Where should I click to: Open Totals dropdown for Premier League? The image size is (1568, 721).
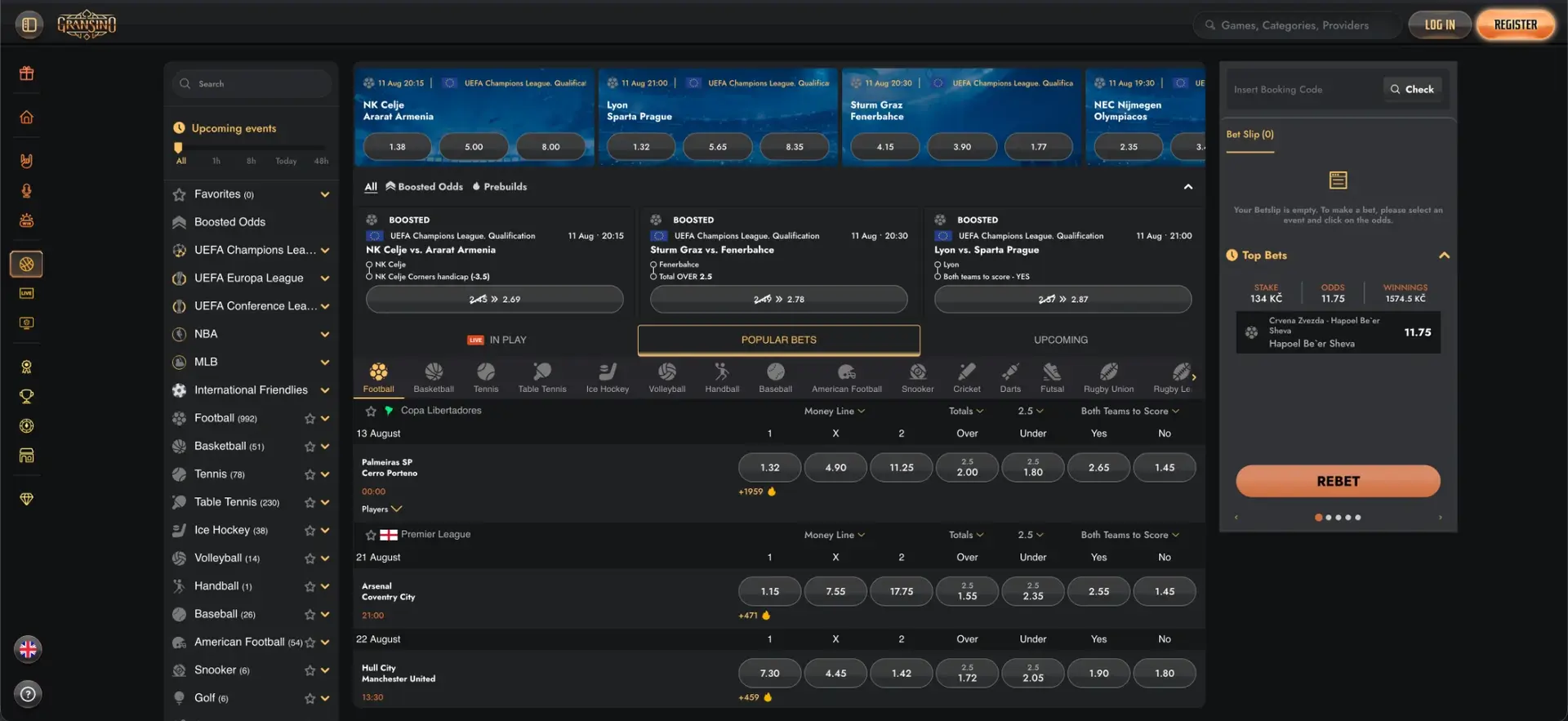point(966,535)
